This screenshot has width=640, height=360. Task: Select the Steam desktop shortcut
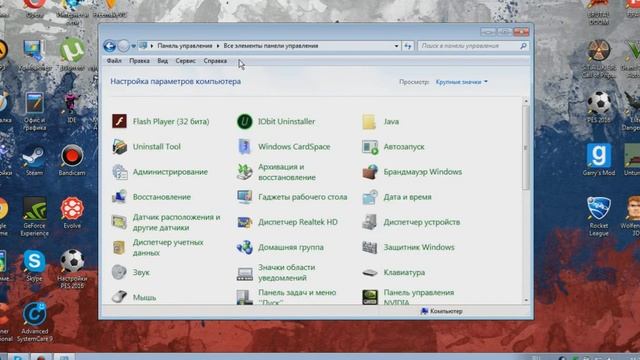34,161
